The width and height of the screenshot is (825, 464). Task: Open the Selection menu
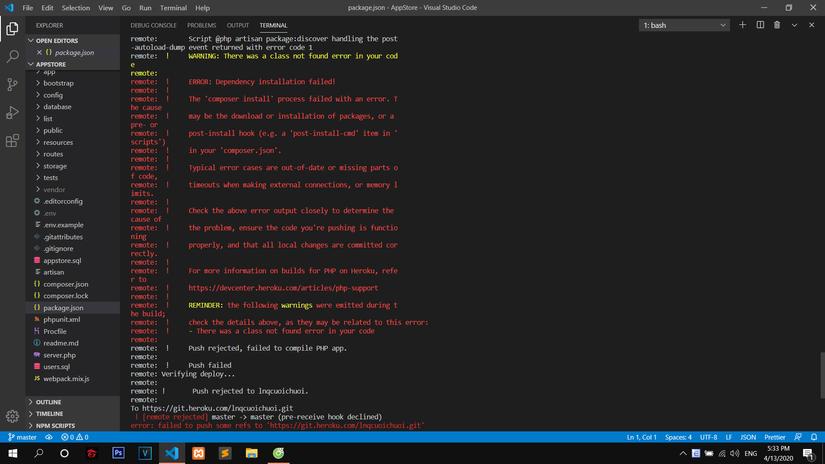click(76, 8)
